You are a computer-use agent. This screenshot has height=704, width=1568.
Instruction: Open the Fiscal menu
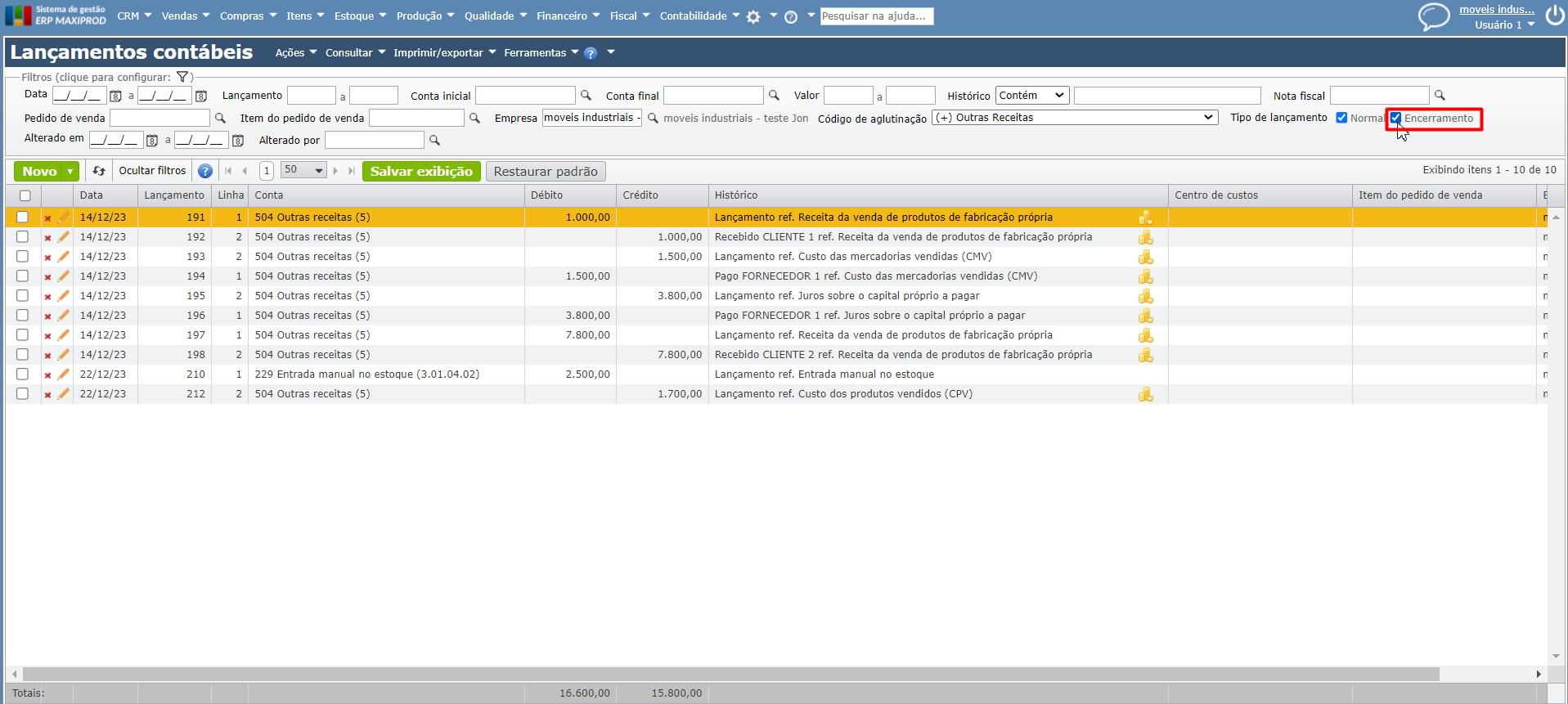click(x=630, y=16)
